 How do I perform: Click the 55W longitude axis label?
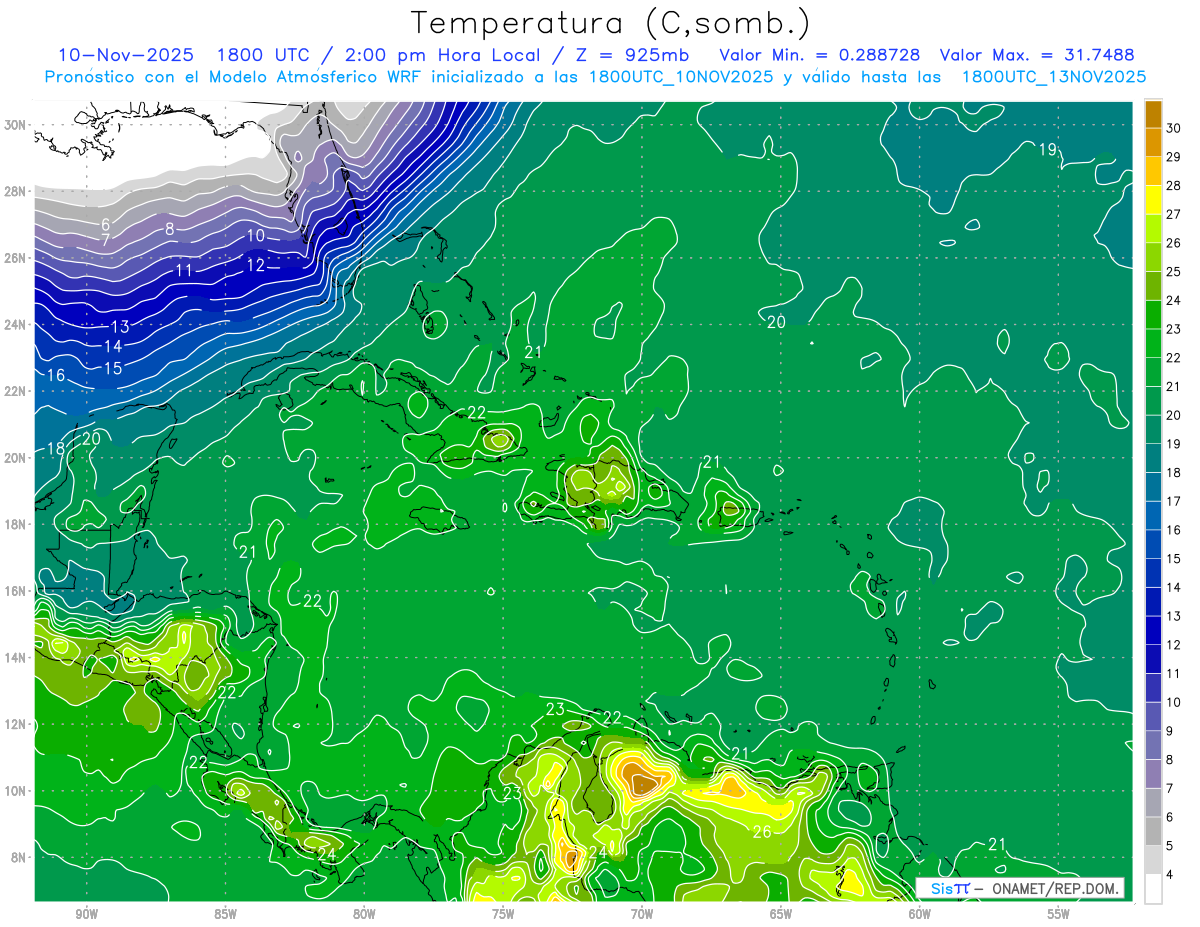pos(1058,914)
